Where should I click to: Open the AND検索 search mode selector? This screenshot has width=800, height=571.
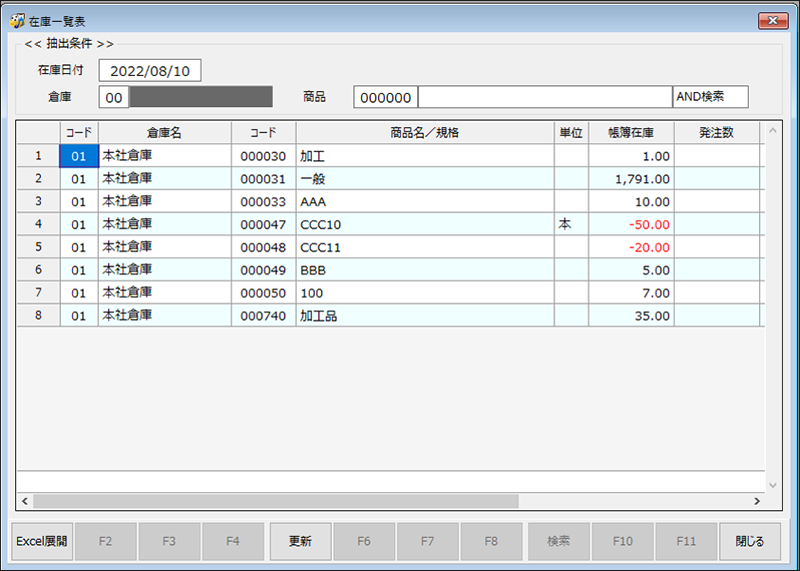point(710,97)
